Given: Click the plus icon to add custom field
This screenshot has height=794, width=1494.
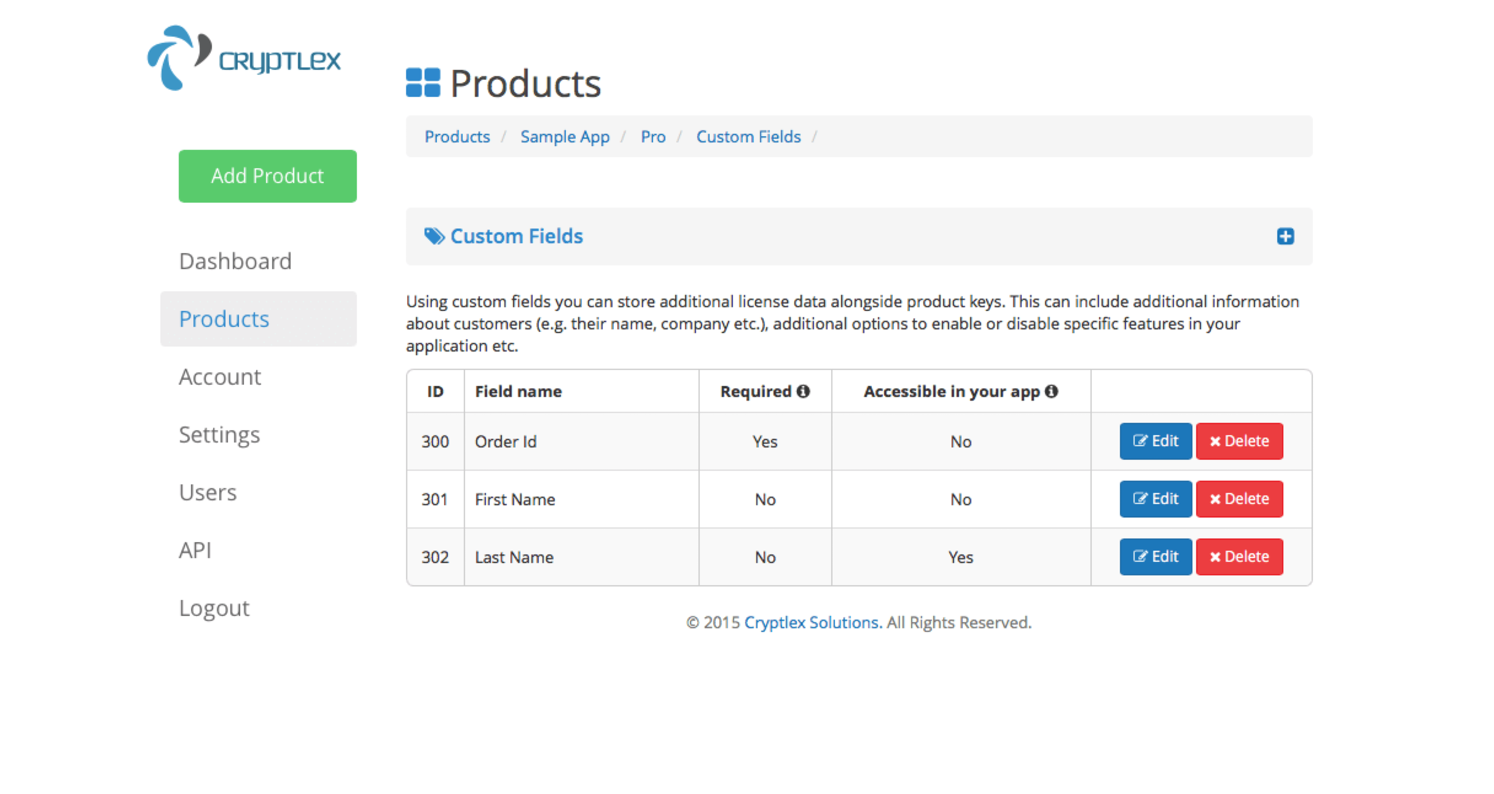Looking at the screenshot, I should pyautogui.click(x=1285, y=237).
